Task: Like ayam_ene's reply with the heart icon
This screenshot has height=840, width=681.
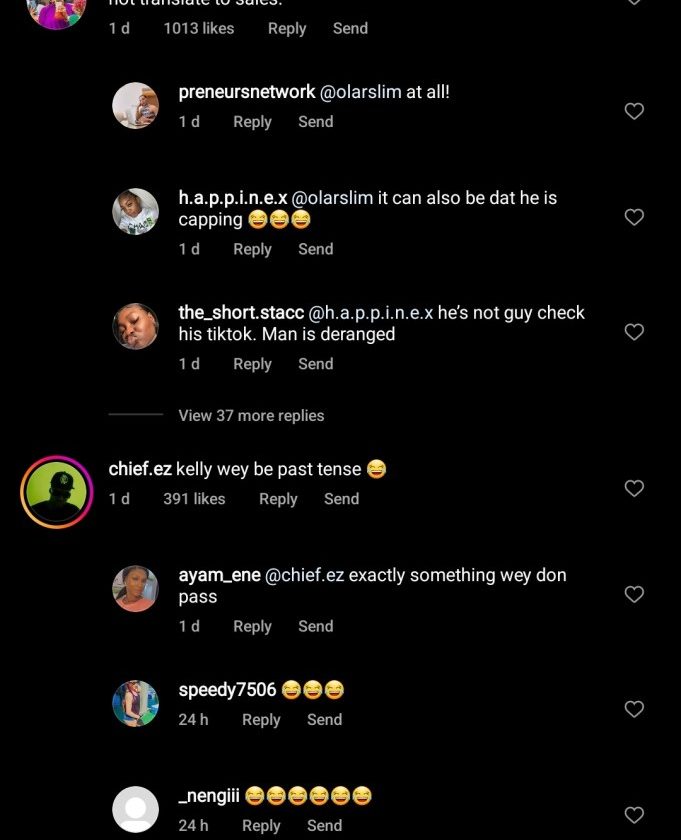Action: click(634, 594)
